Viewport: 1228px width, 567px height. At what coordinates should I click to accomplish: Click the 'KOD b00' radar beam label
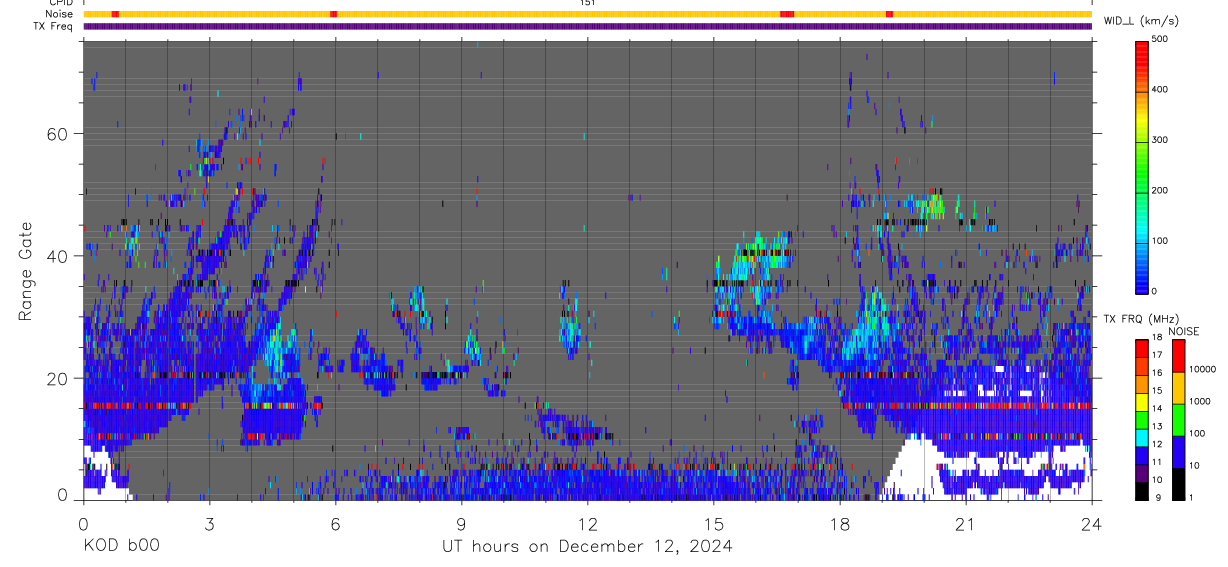click(x=121, y=547)
